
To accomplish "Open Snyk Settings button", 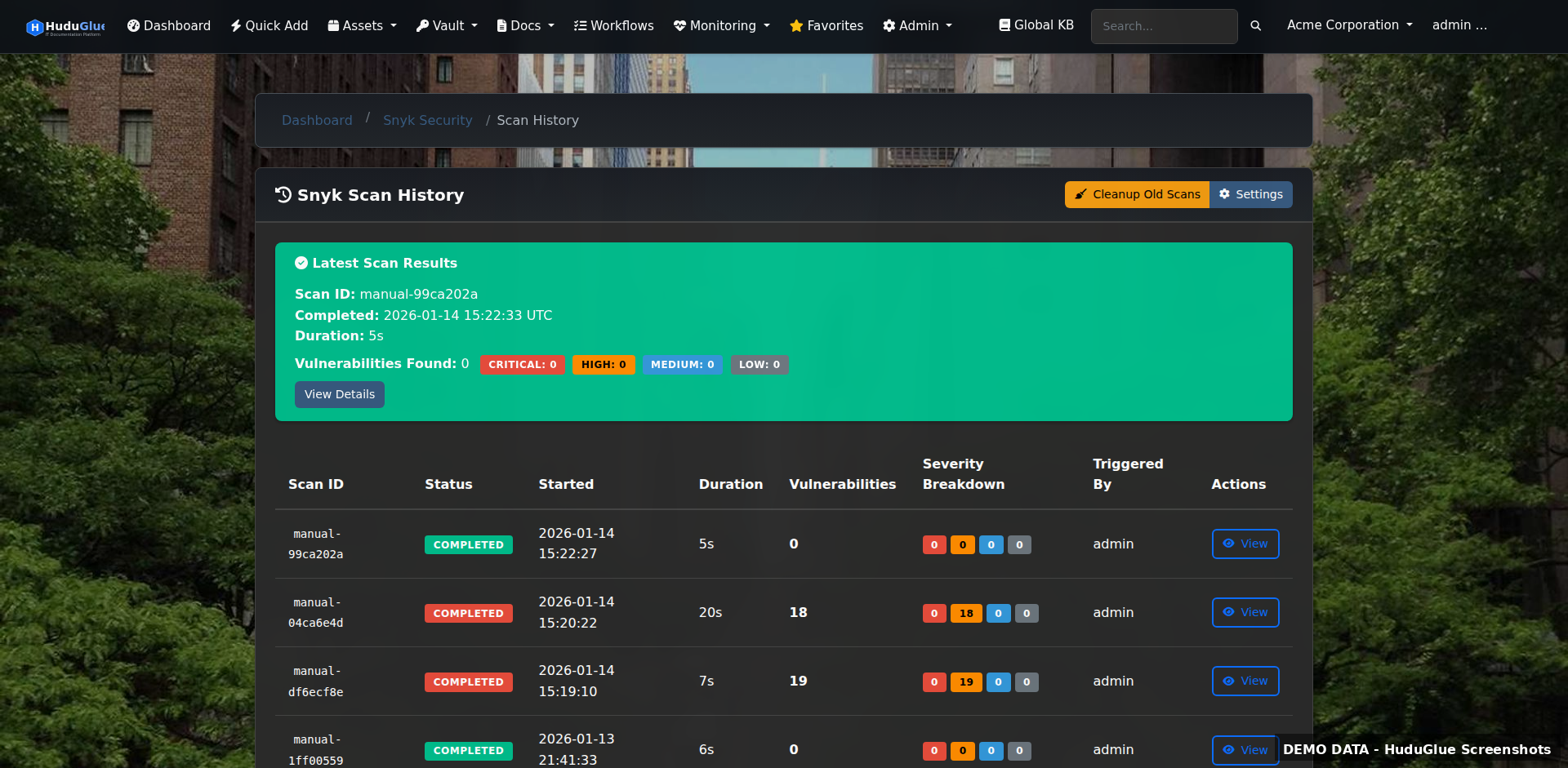I will coord(1251,194).
